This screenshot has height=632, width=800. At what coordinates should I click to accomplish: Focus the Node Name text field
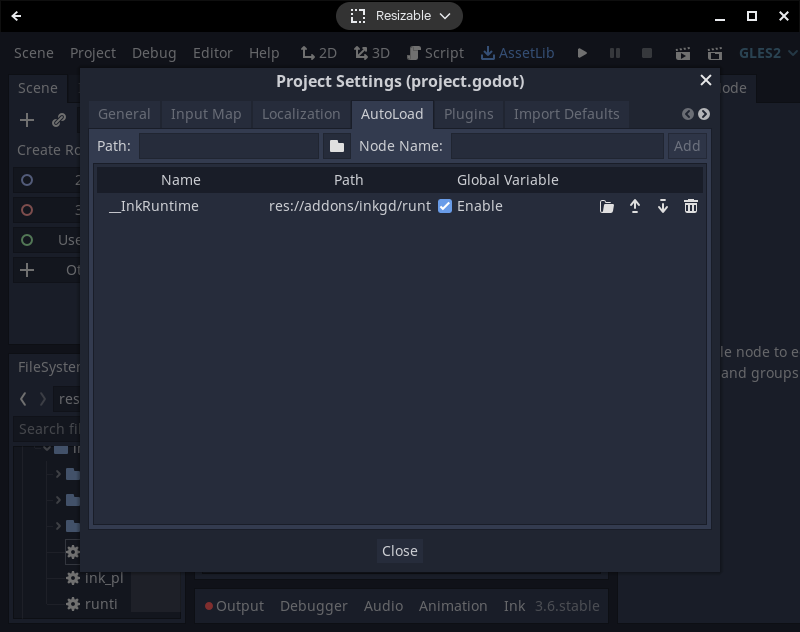point(557,146)
